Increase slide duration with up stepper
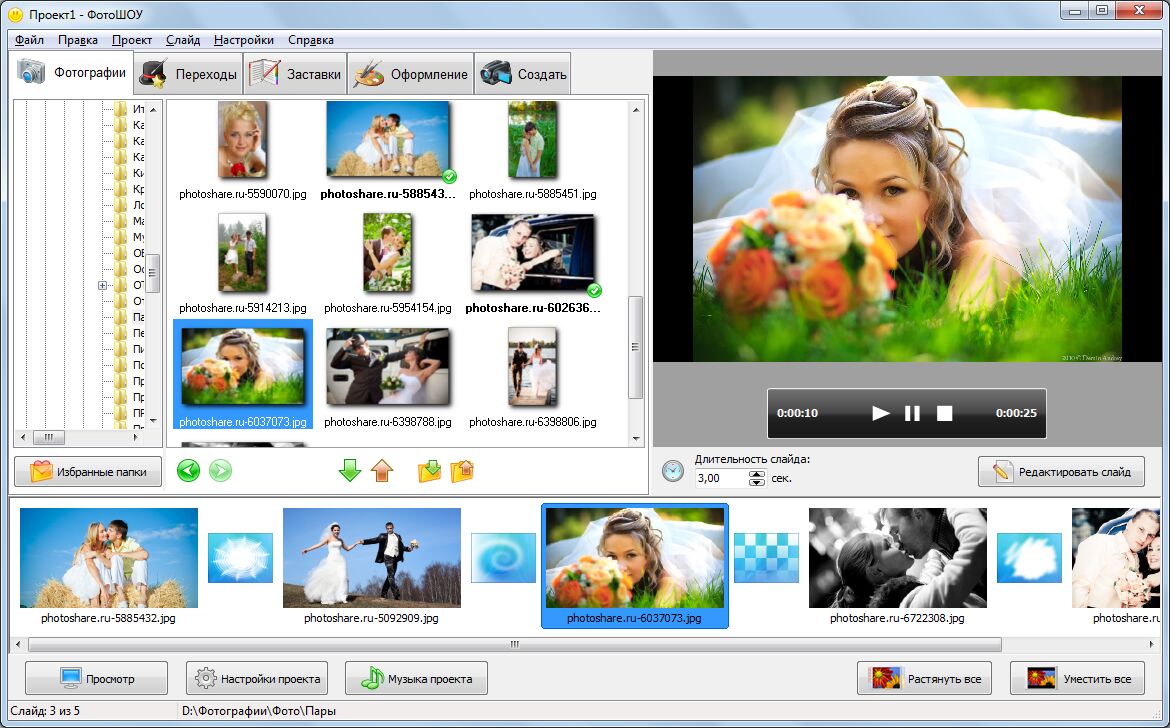 (x=757, y=473)
